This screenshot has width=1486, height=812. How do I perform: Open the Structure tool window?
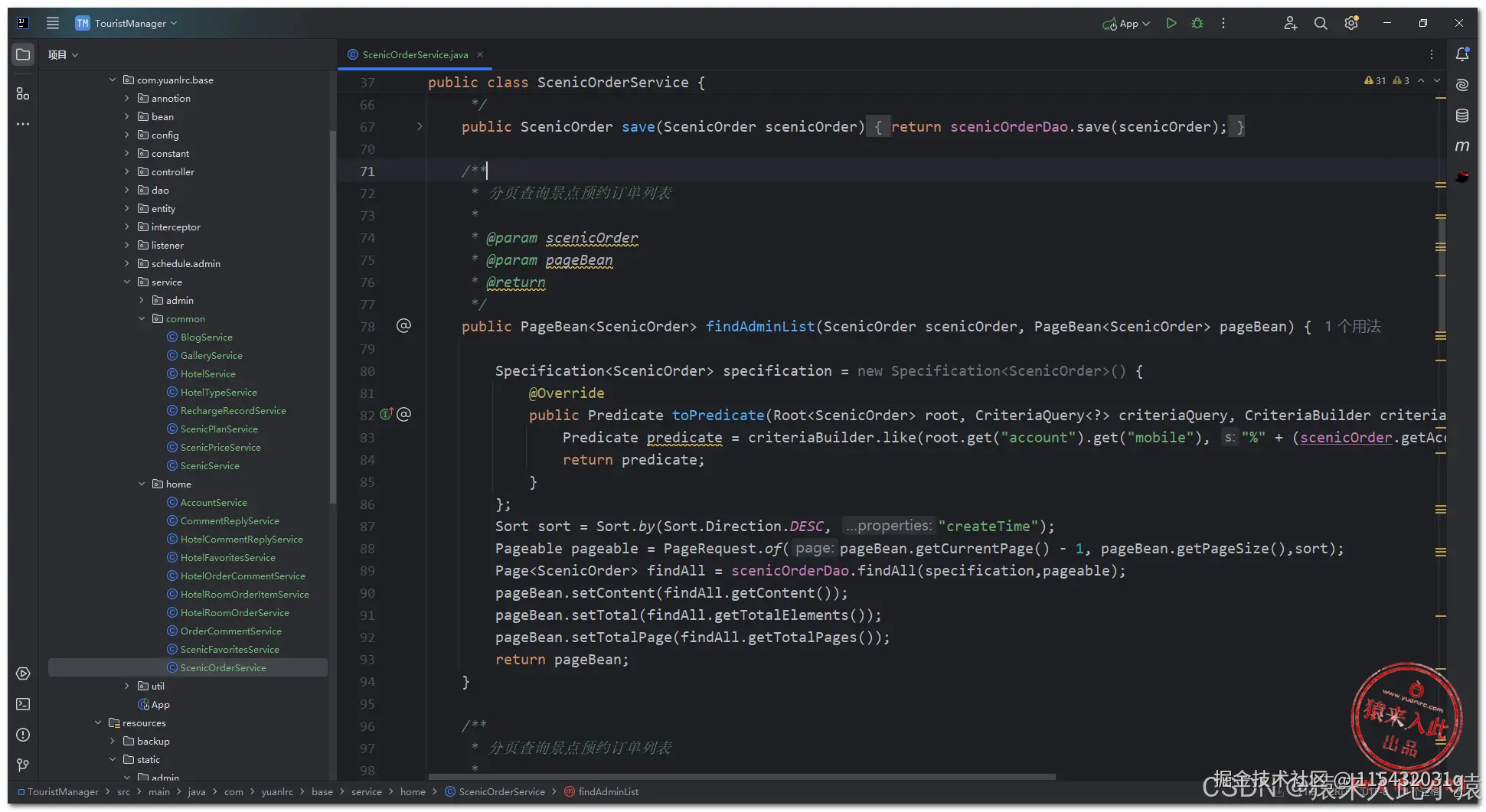pos(23,93)
